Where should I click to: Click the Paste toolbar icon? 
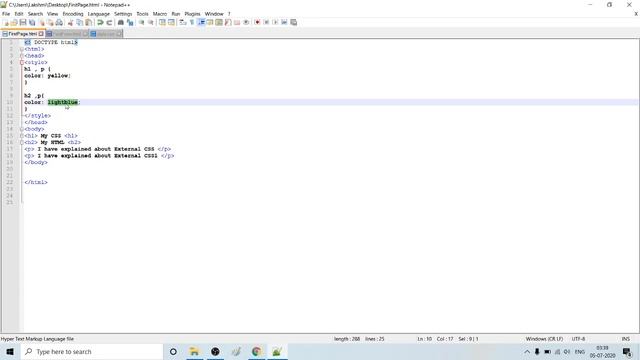click(89, 22)
